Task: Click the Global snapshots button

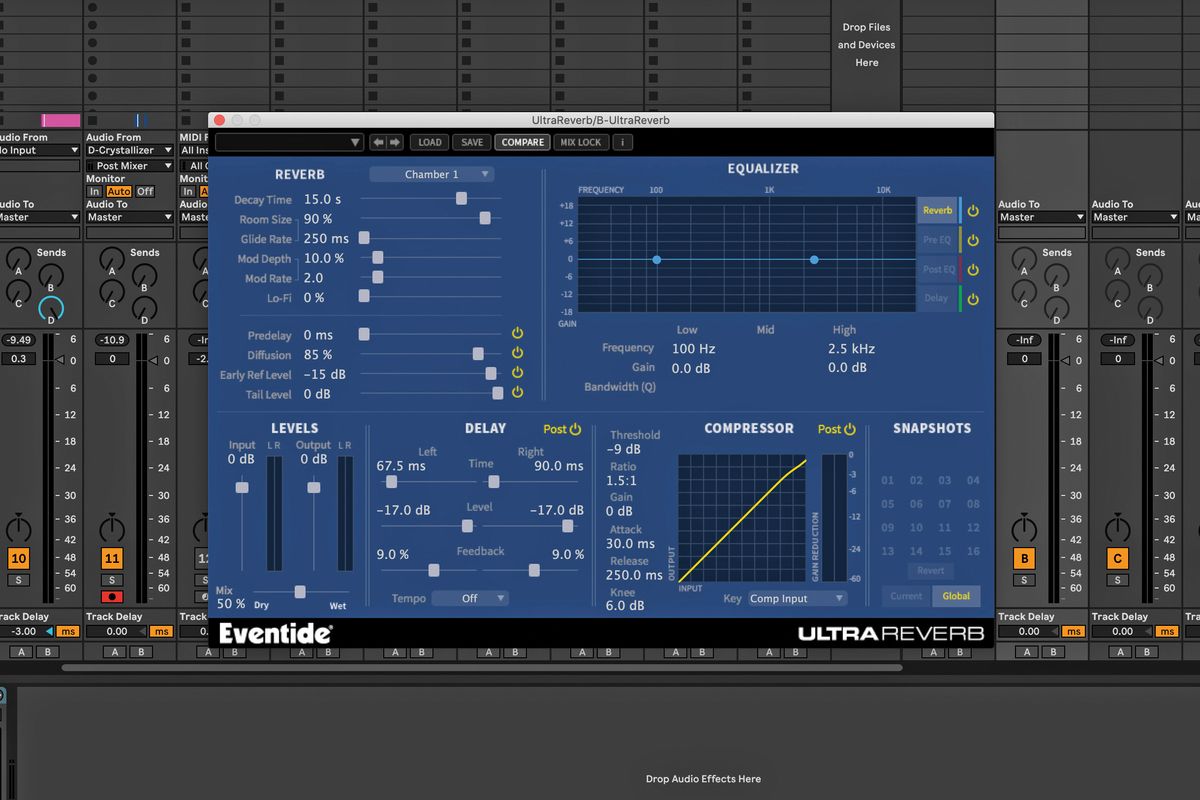Action: 956,595
